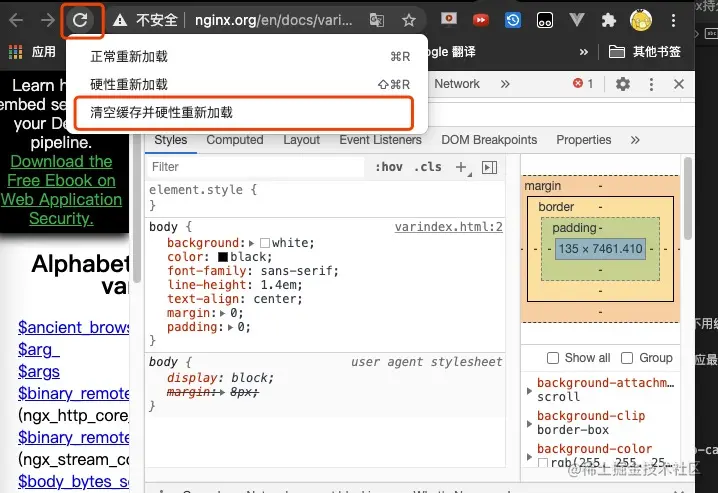Select 硬性重新加载 from the reload menu
The width and height of the screenshot is (718, 493).
tap(247, 84)
